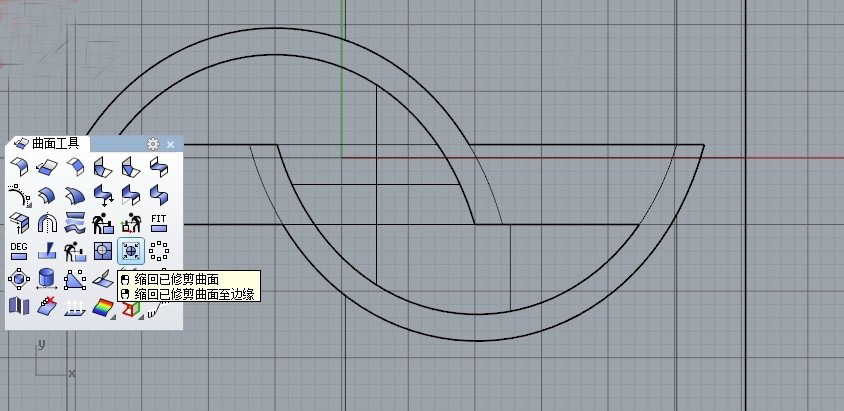Click the DEG change degree icon
Screen dimensions: 844x411
click(19, 250)
